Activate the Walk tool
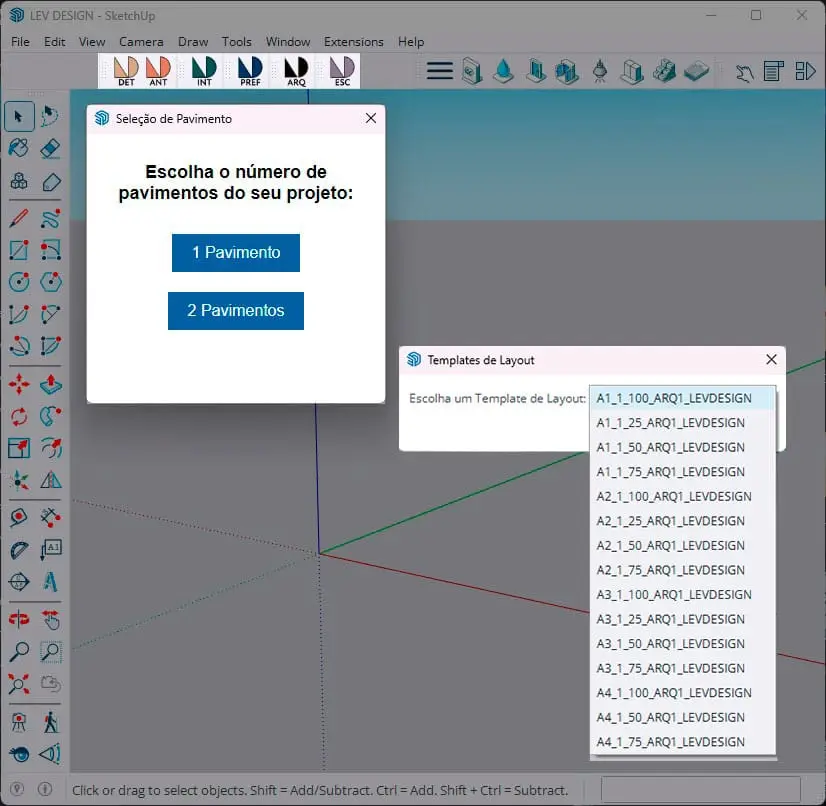Image resolution: width=826 pixels, height=806 pixels. [51, 722]
